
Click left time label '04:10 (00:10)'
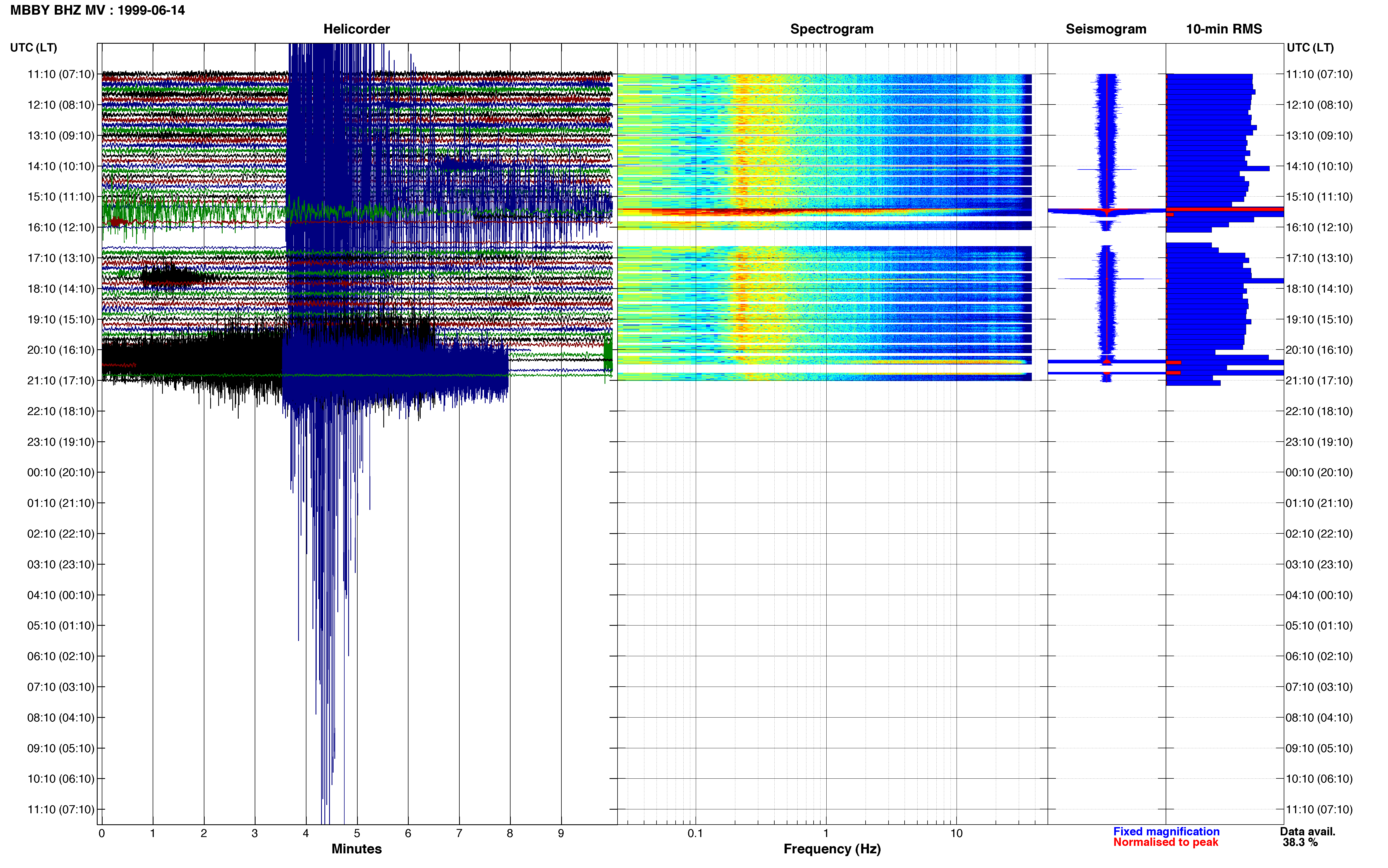click(61, 595)
